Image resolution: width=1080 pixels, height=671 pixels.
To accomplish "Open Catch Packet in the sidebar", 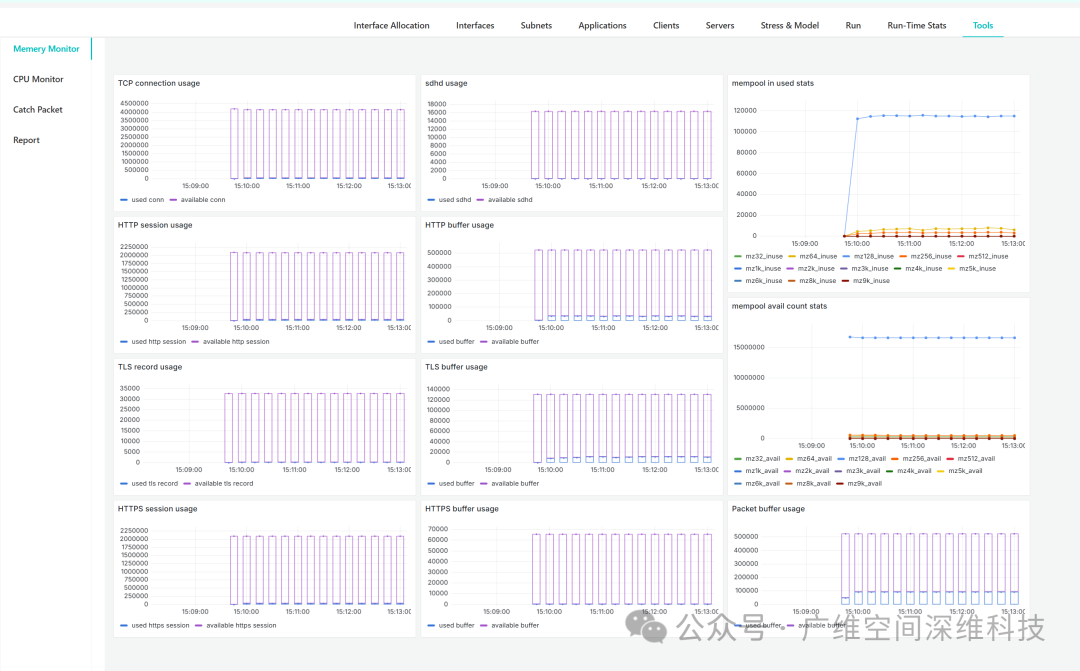I will tap(38, 110).
